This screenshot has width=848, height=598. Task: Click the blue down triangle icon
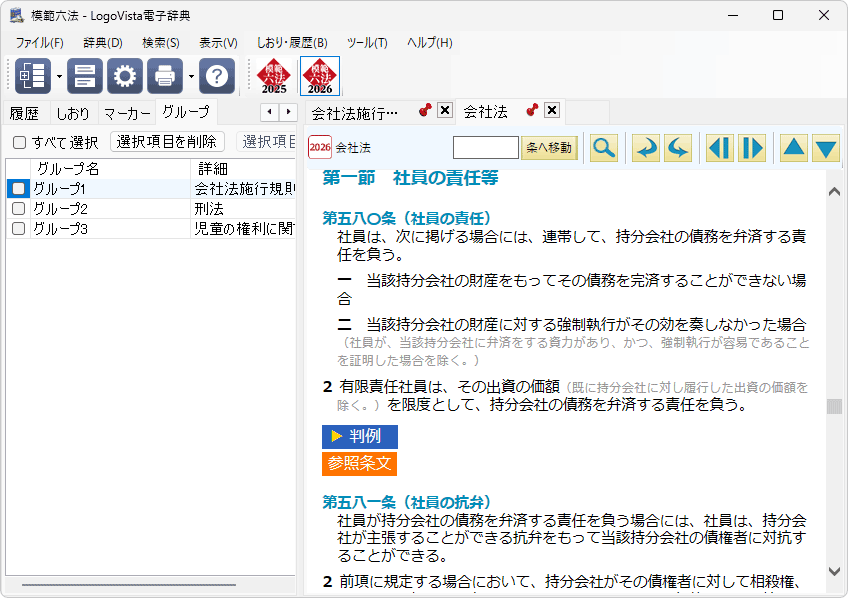click(x=825, y=148)
